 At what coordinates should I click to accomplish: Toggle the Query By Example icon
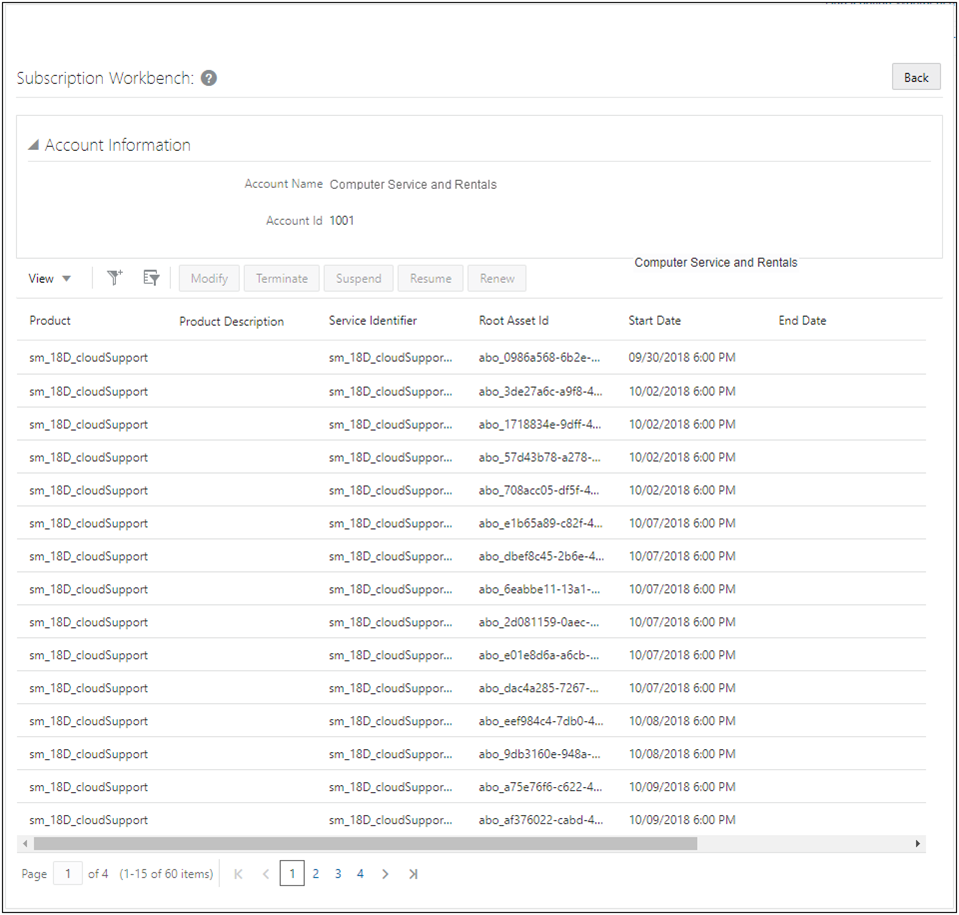coord(150,278)
